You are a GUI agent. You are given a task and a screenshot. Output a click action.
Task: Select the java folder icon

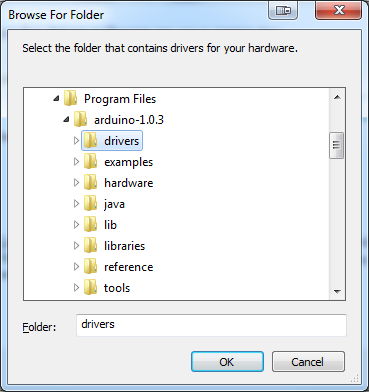pyautogui.click(x=90, y=204)
